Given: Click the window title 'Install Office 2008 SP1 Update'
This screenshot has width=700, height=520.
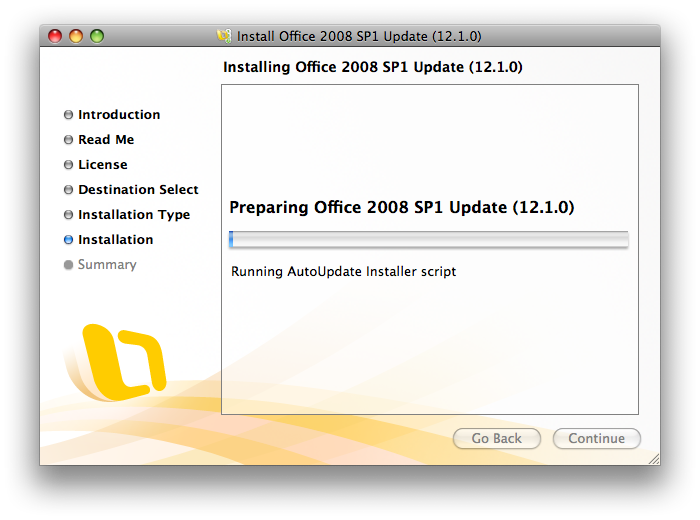Looking at the screenshot, I should (359, 36).
